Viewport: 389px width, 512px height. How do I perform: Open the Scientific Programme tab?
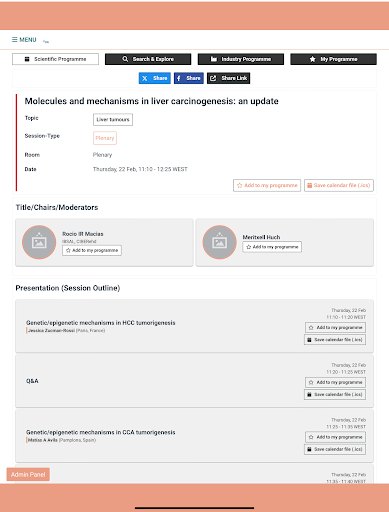pyautogui.click(x=55, y=59)
